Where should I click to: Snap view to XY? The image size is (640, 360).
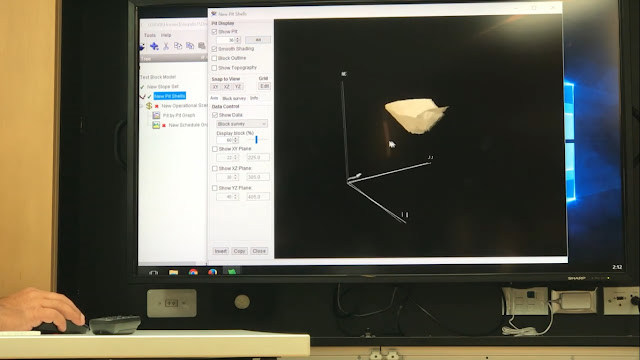[x=215, y=87]
